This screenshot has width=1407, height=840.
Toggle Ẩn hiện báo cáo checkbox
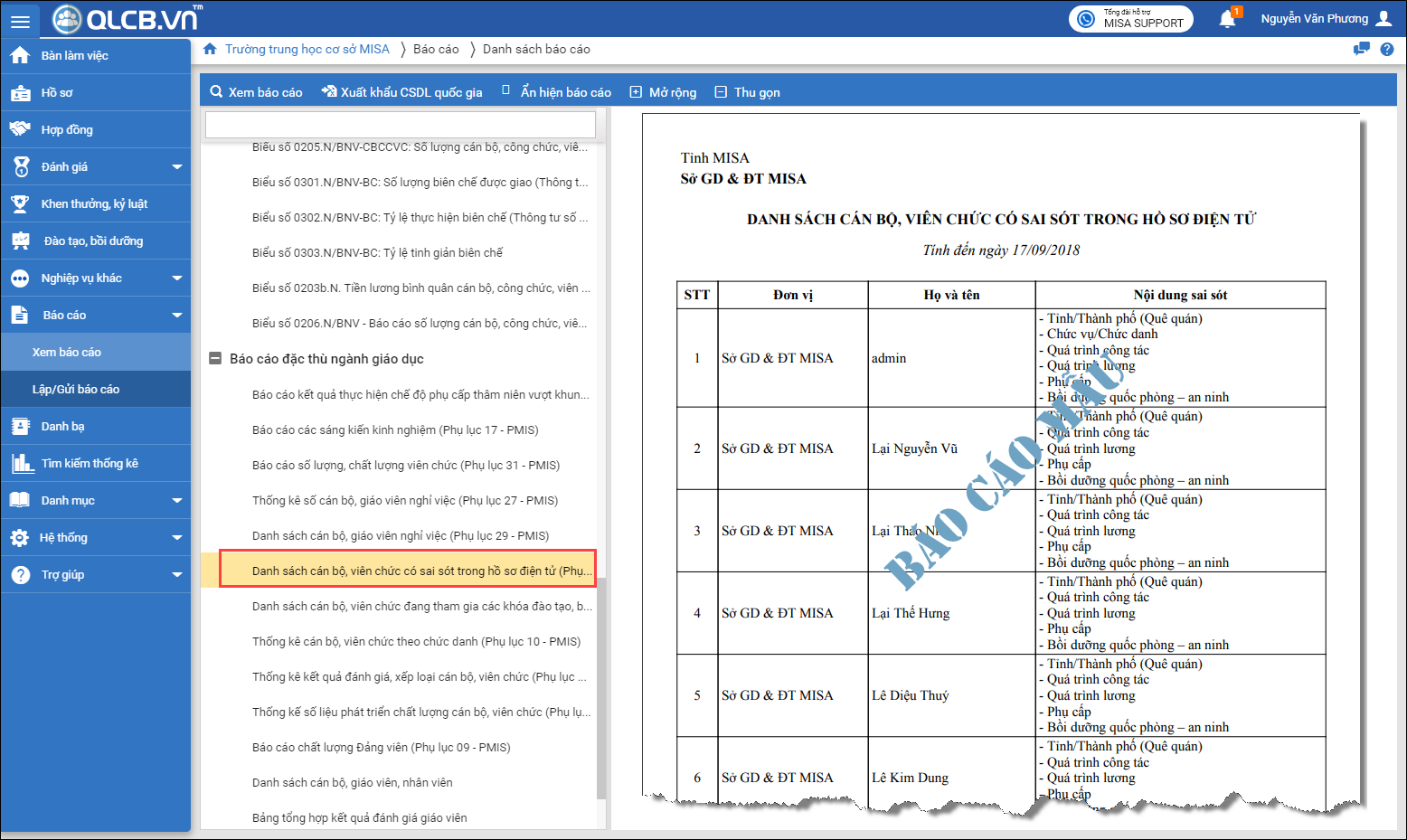click(x=506, y=91)
